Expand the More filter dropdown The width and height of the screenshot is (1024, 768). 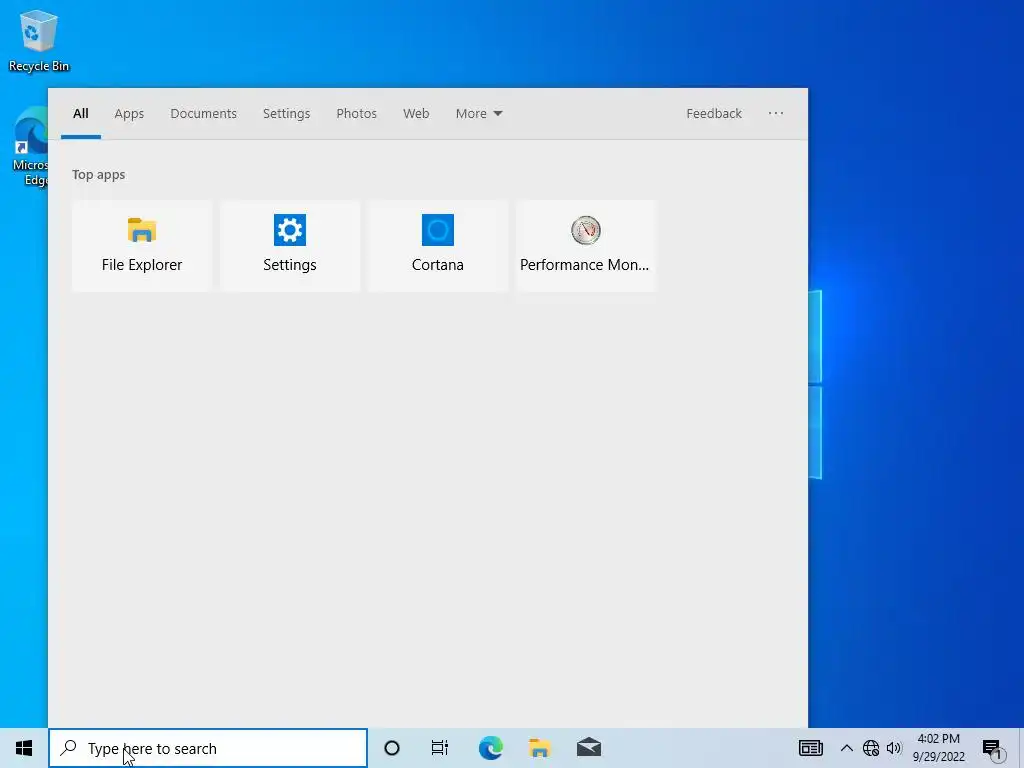[x=479, y=114]
